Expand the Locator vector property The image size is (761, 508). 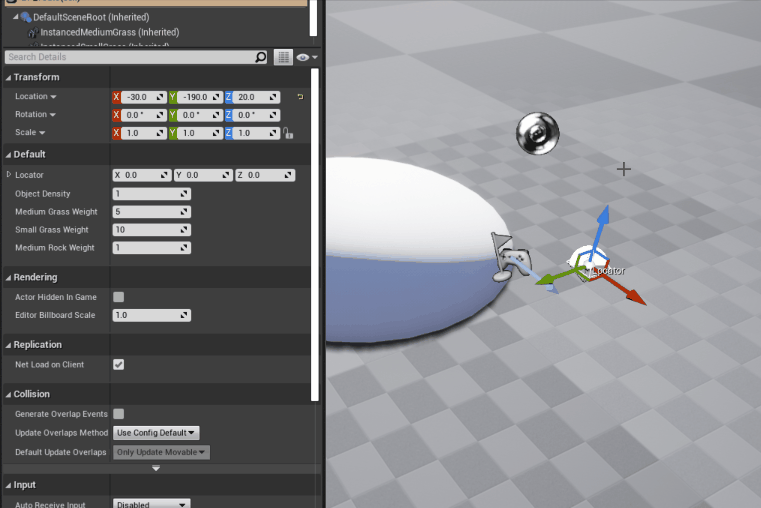click(x=9, y=175)
